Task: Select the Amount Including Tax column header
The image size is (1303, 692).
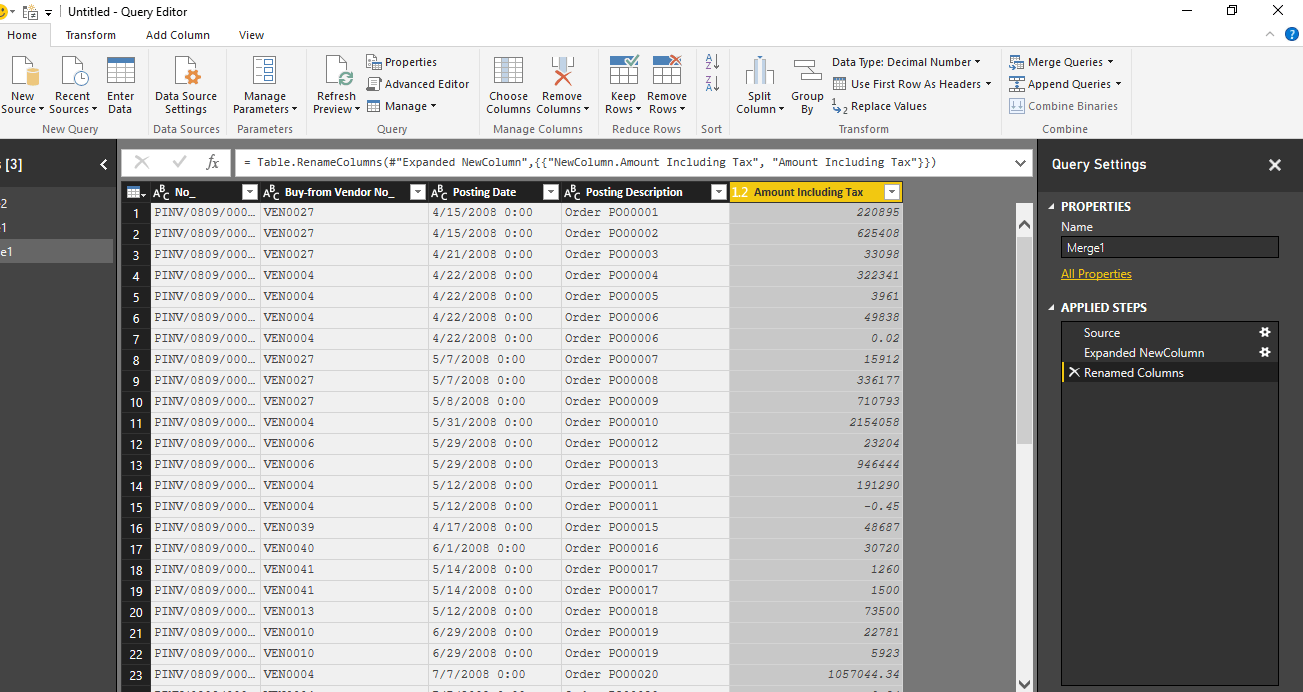Action: (808, 192)
